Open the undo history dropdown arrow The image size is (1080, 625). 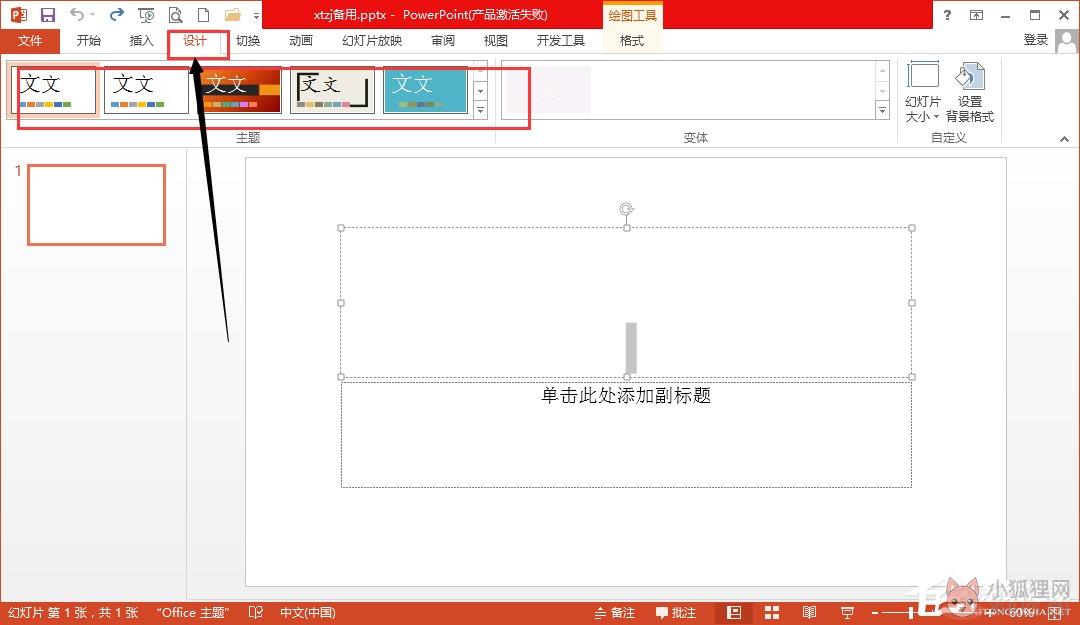[x=92, y=14]
